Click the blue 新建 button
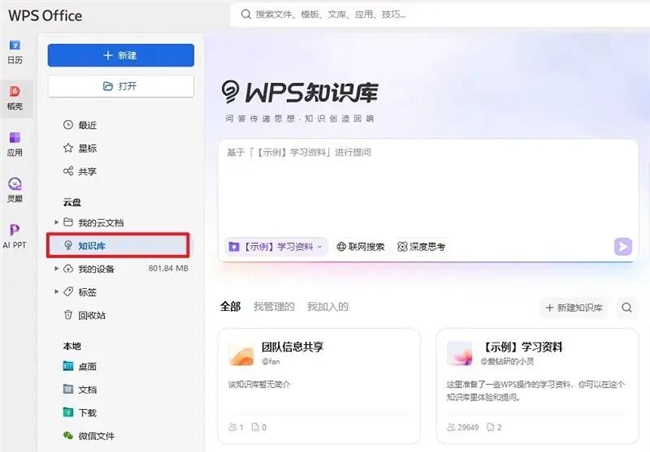 click(x=120, y=56)
